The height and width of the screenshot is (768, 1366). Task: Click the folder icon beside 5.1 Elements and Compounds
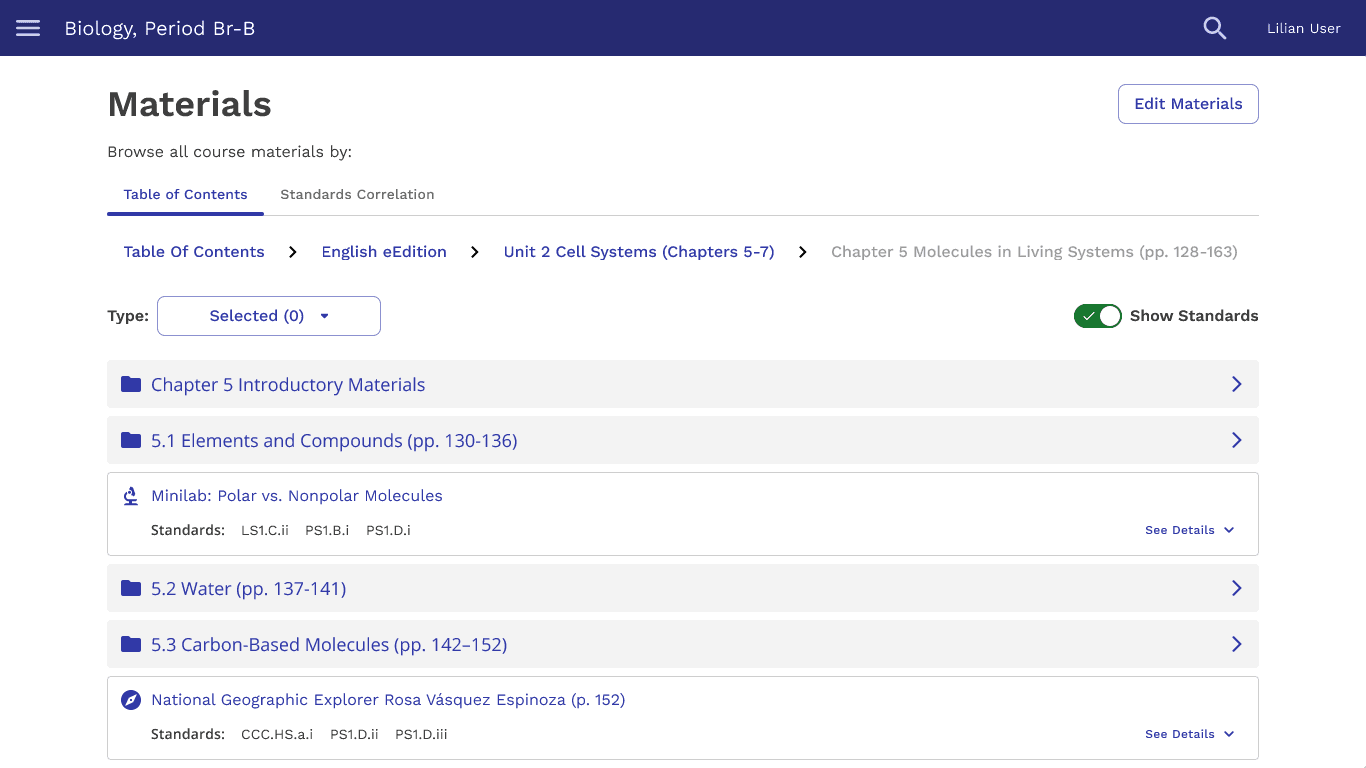130,440
